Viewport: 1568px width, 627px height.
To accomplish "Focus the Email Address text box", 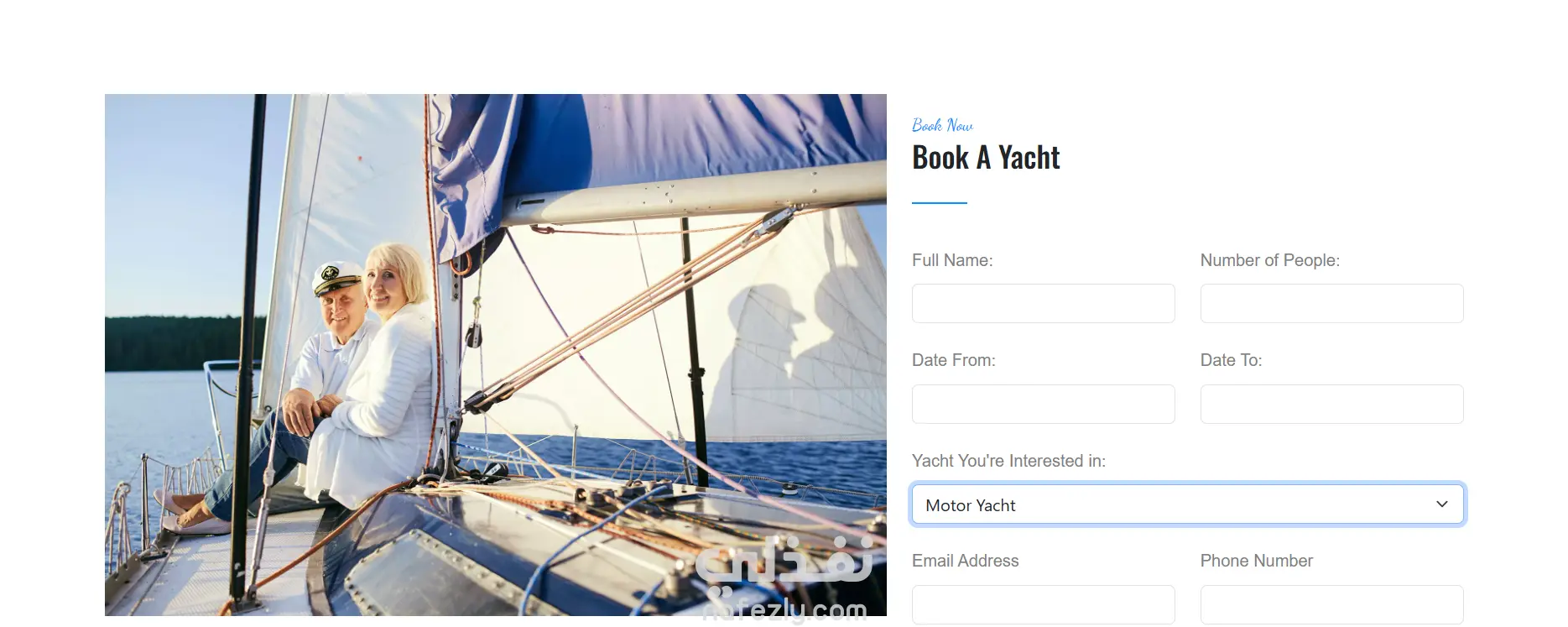I will tap(1043, 605).
